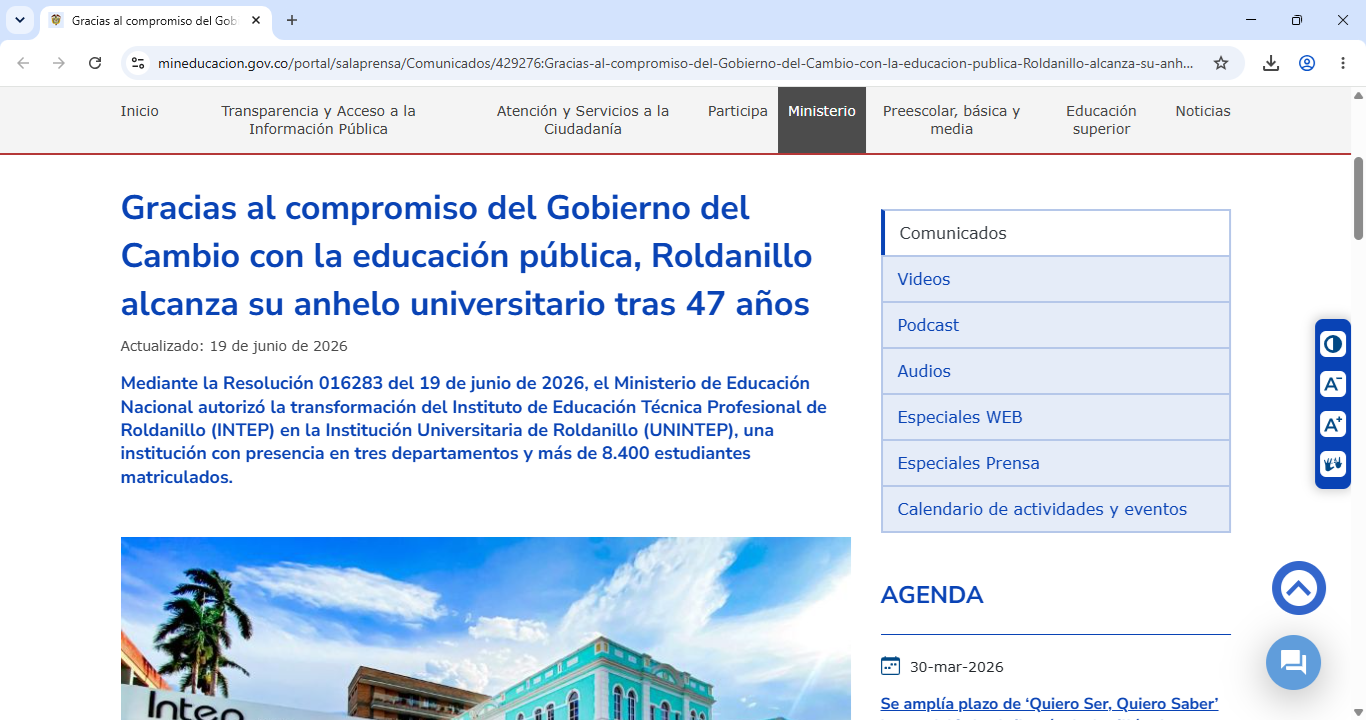Open the Chrome three-dot menu

(x=1343, y=63)
